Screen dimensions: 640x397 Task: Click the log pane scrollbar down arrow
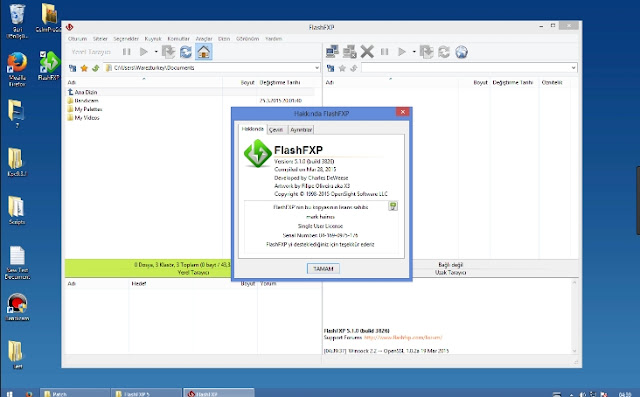pos(574,351)
